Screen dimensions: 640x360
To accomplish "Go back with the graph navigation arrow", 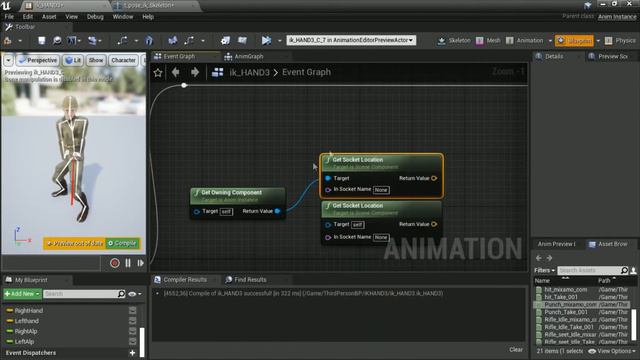I will pos(176,72).
